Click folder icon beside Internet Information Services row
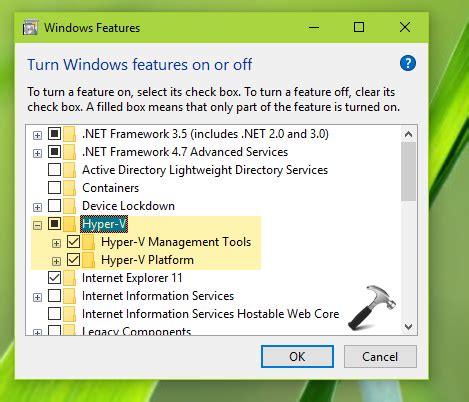This screenshot has width=469, height=402. pyautogui.click(x=70, y=296)
